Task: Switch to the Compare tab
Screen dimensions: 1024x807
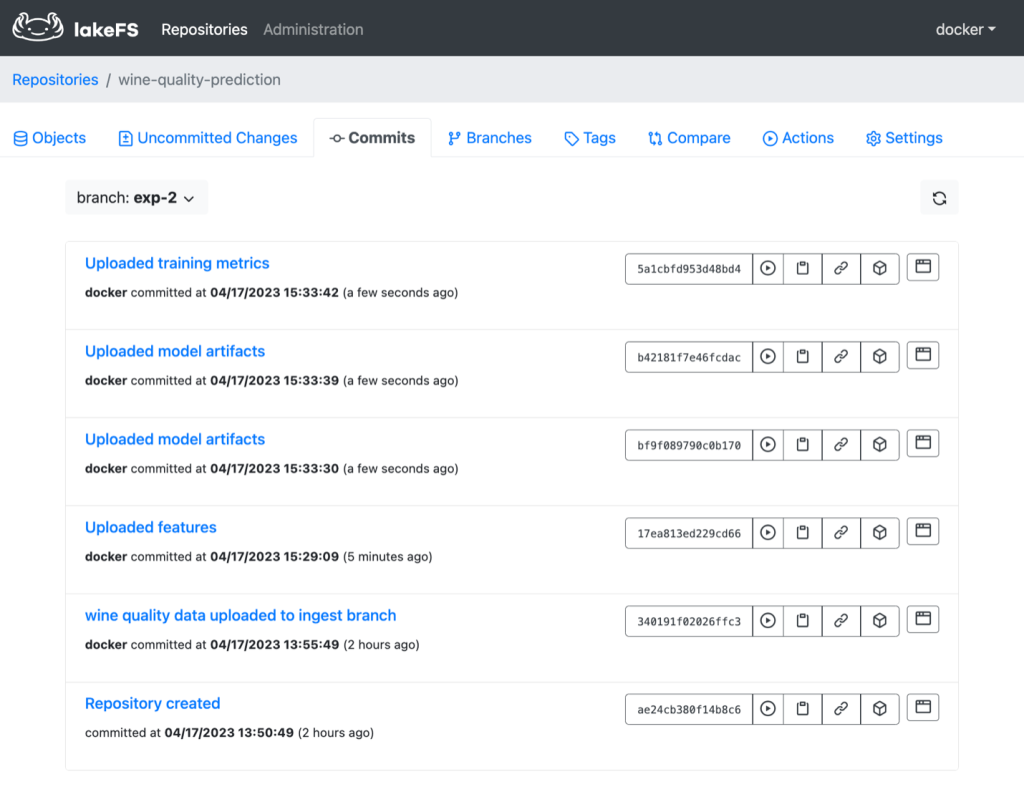Action: 689,138
